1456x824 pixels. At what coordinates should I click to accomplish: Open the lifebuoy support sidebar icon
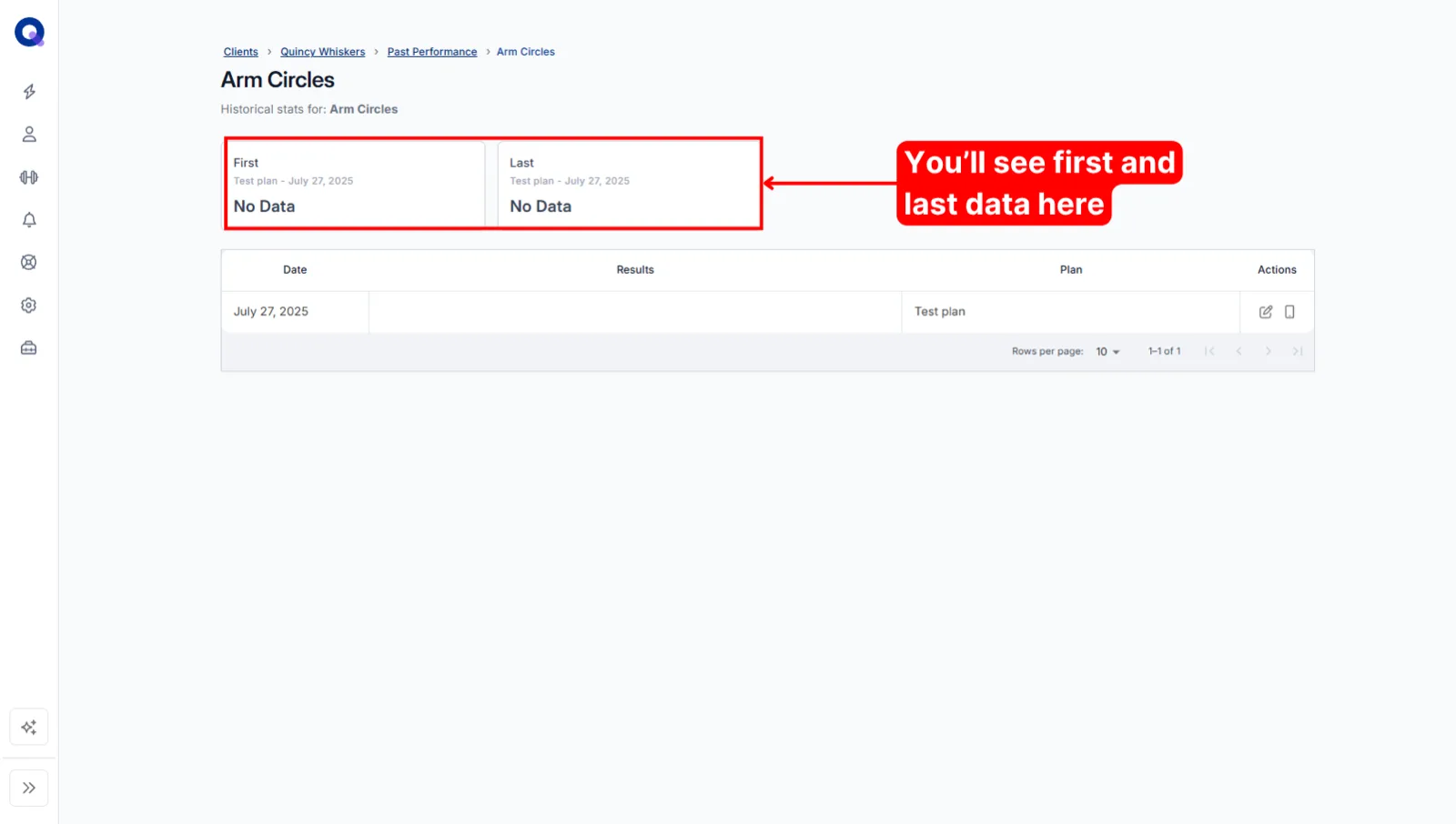pyautogui.click(x=29, y=263)
